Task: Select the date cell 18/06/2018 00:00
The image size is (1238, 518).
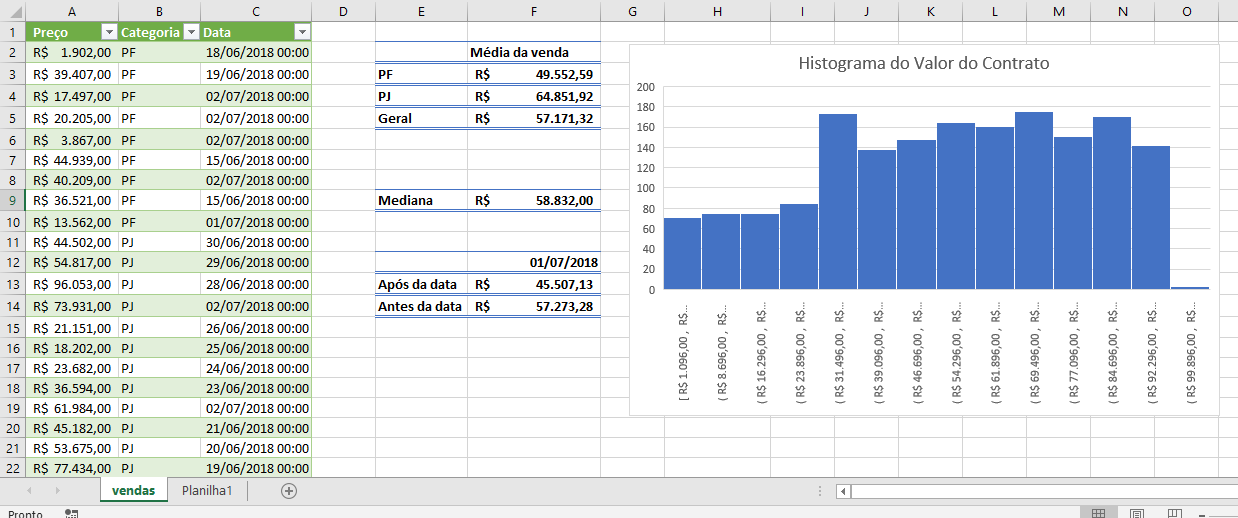Action: click(x=256, y=53)
